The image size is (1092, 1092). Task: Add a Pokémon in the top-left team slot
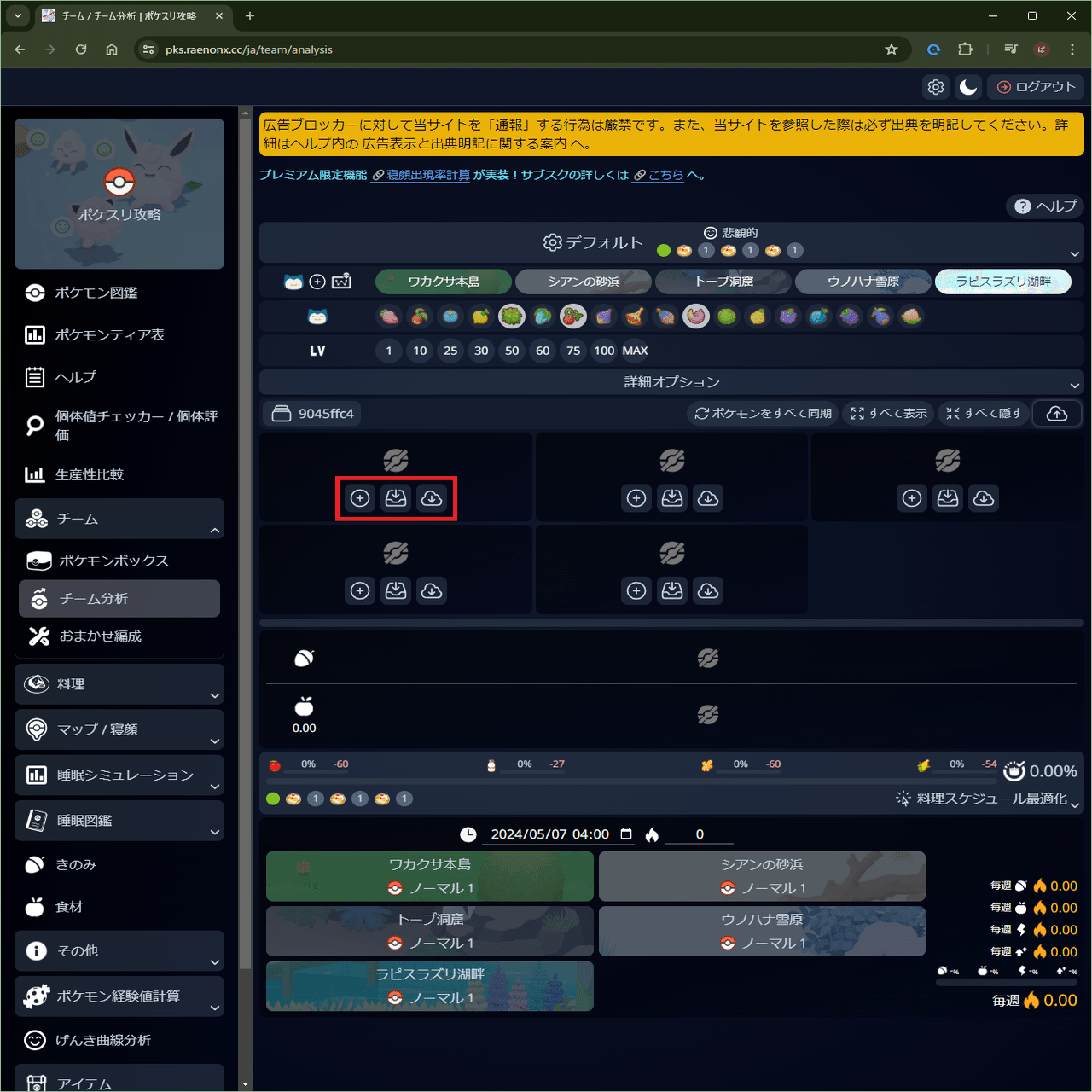pyautogui.click(x=360, y=498)
